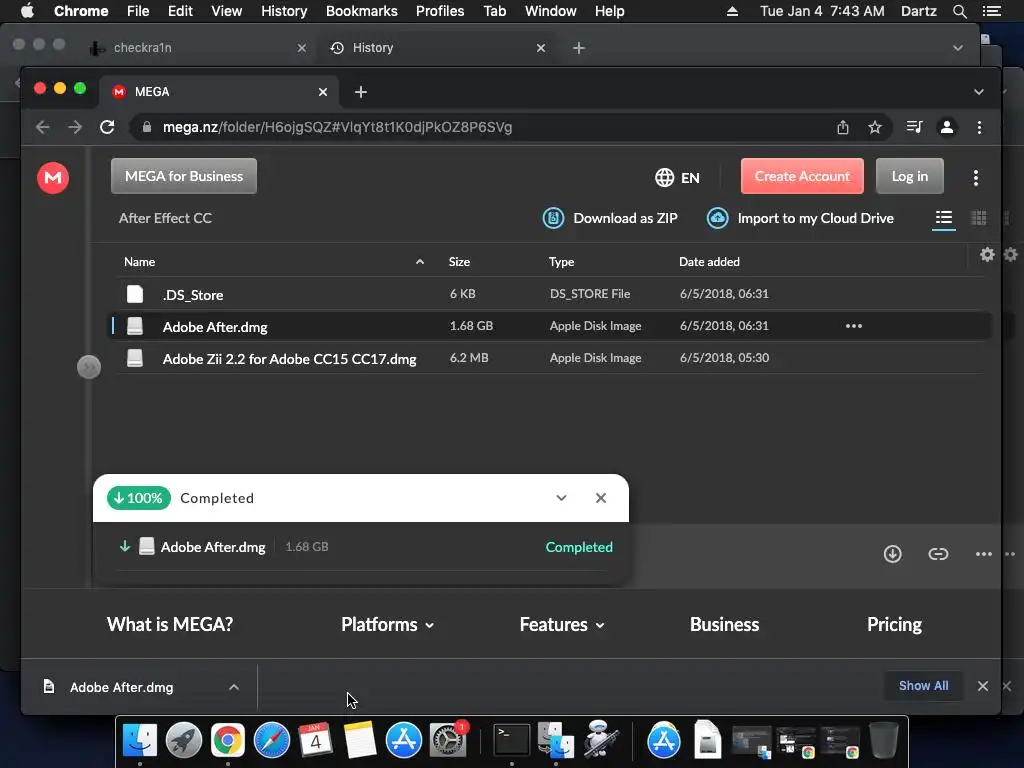The width and height of the screenshot is (1024, 768).
Task: Click the get link chain icon
Action: [x=938, y=554]
